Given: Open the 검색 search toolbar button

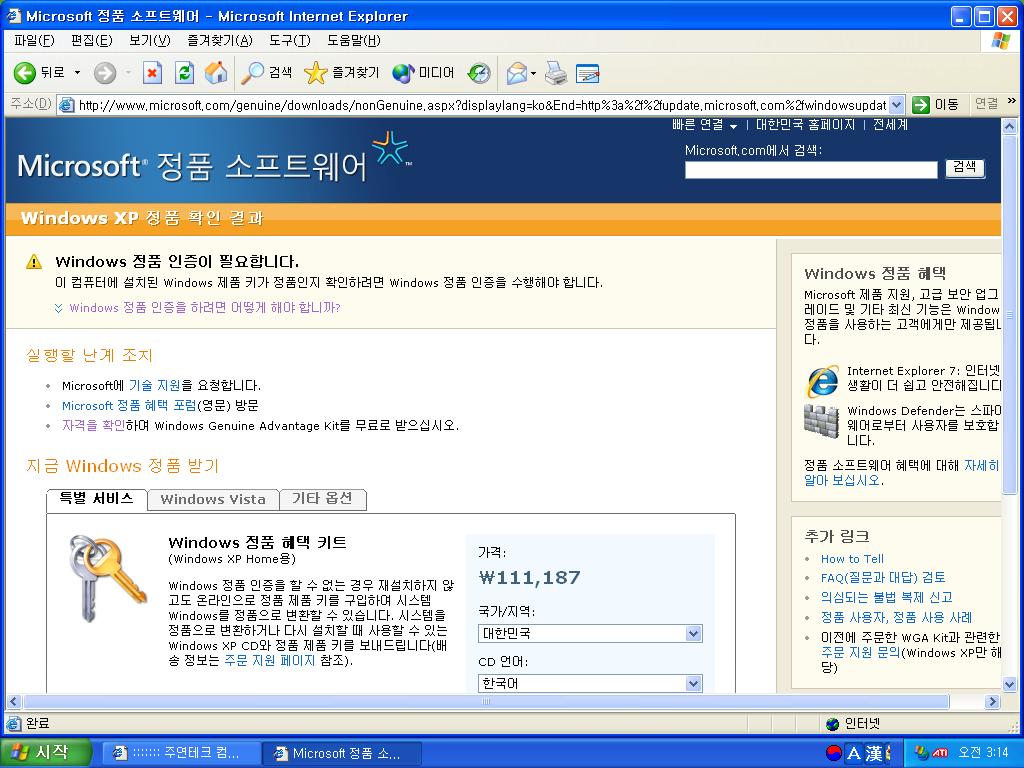Looking at the screenshot, I should (x=266, y=72).
